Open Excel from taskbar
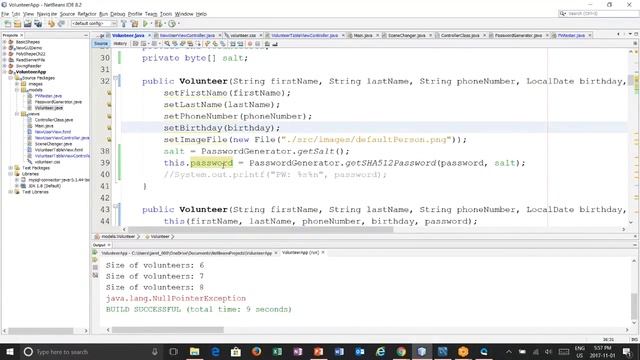This screenshot has height=360, width=640. coord(277,351)
